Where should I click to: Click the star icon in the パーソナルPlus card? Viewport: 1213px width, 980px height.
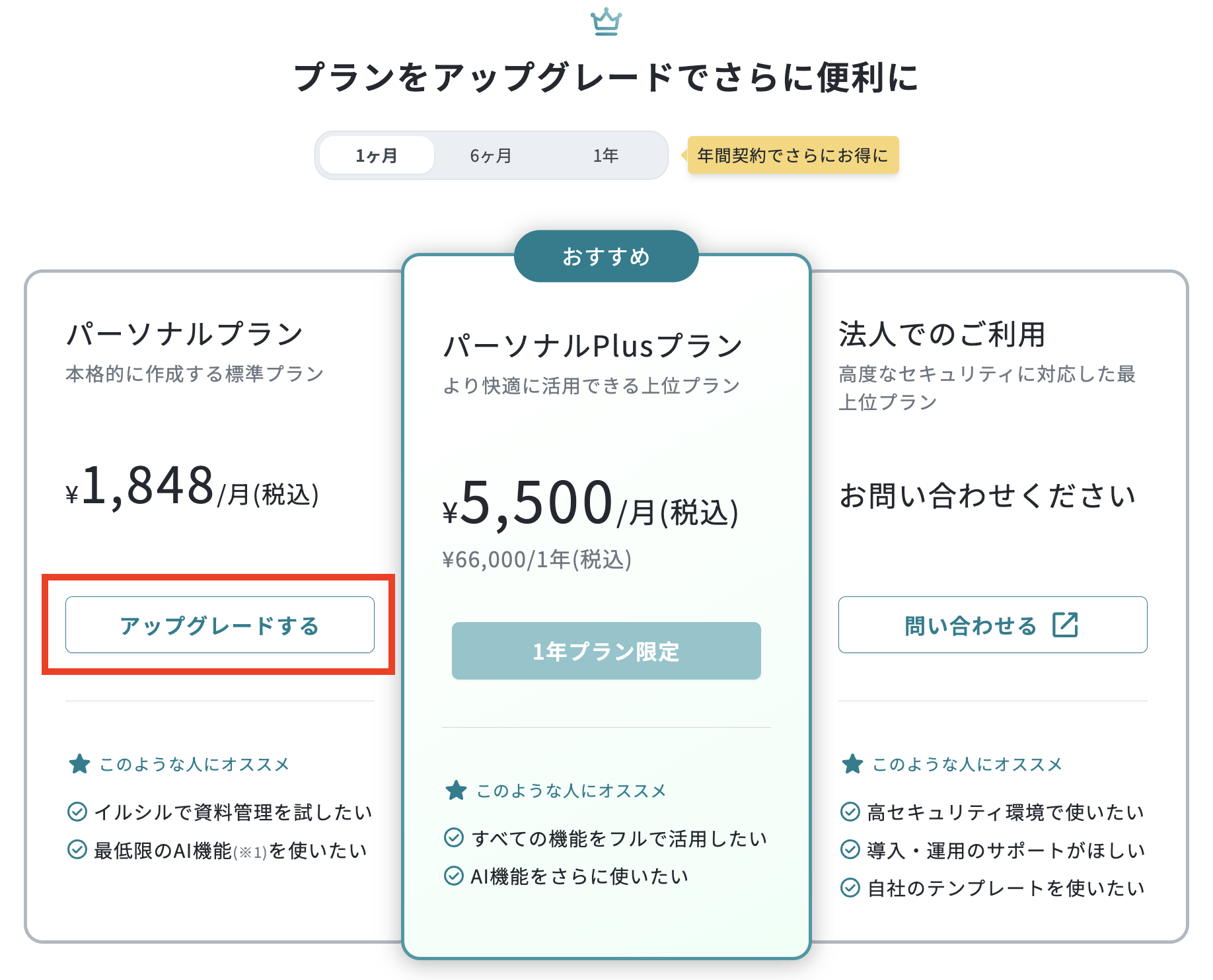456,790
